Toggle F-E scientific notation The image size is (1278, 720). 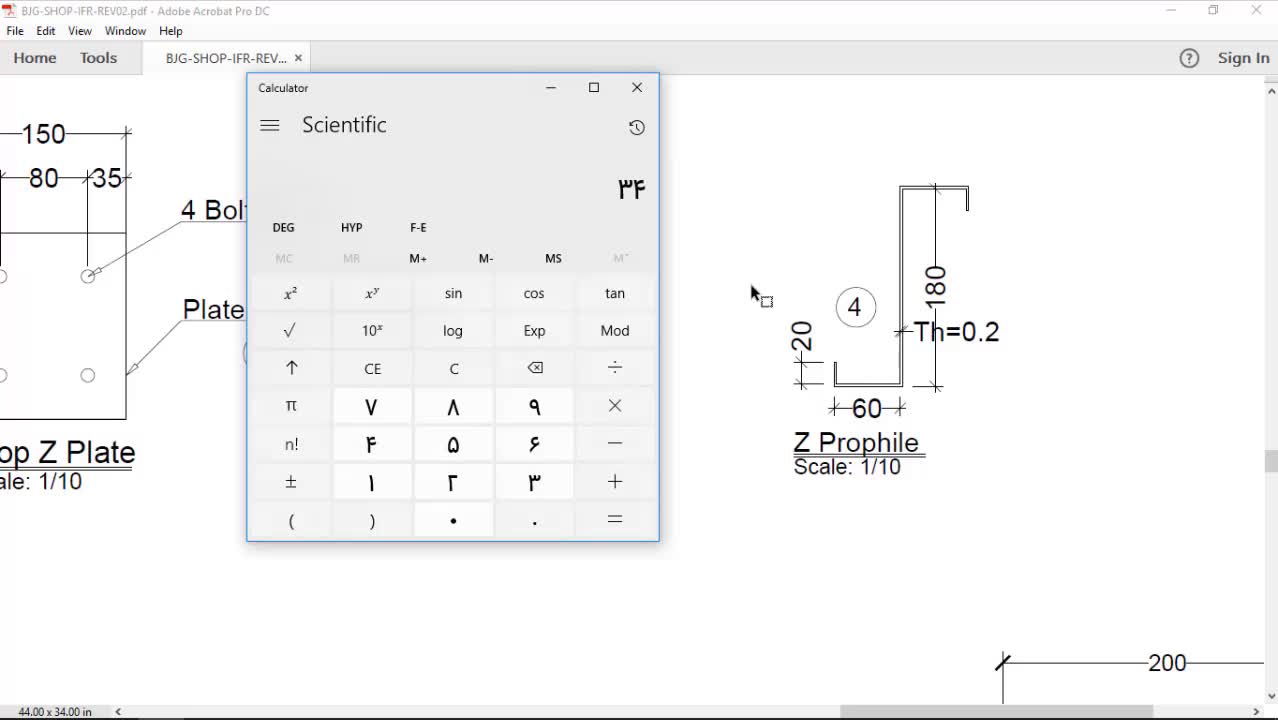click(x=418, y=228)
